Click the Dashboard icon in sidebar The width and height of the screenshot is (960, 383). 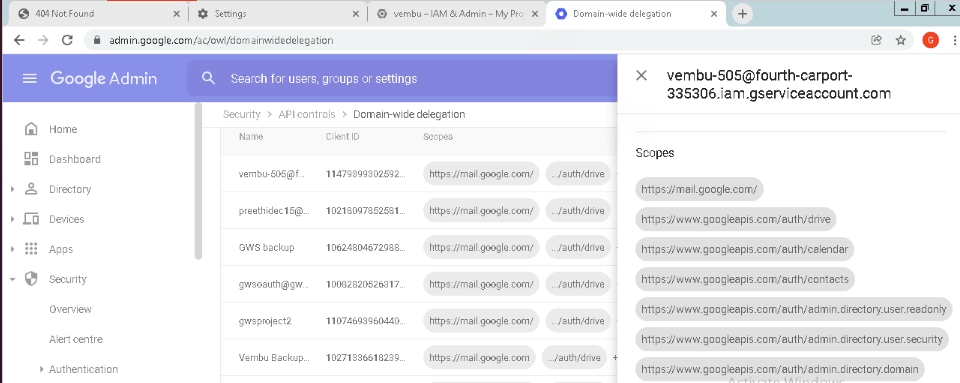(x=31, y=159)
